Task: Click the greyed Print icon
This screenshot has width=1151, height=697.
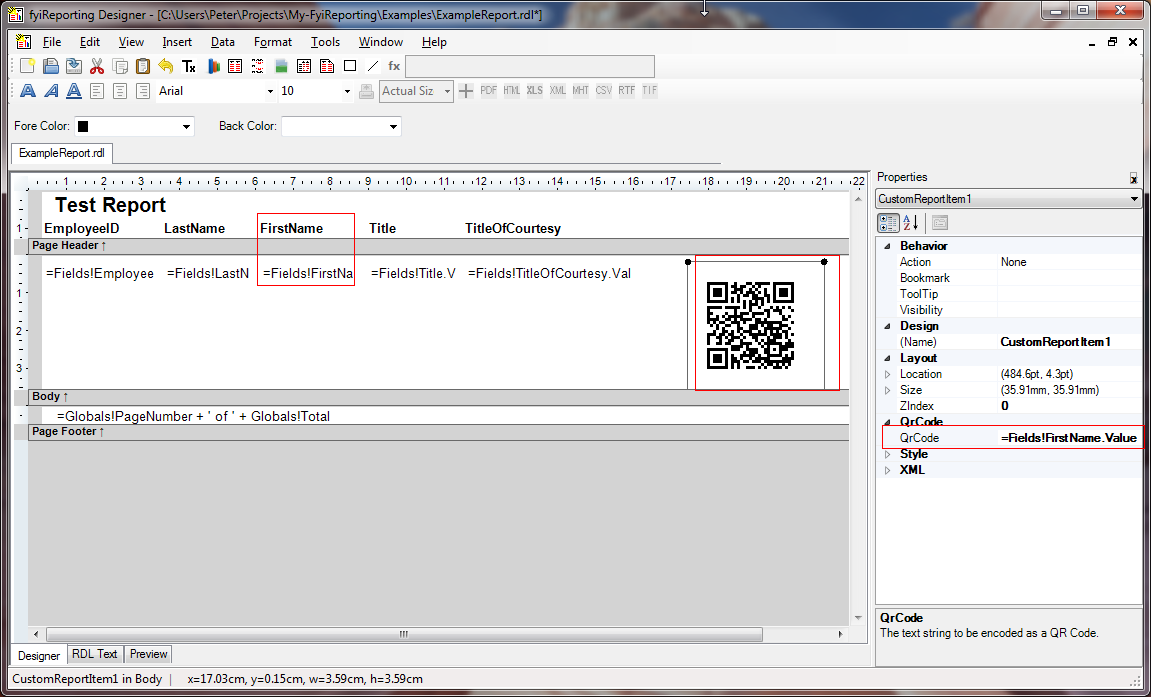Action: (366, 91)
